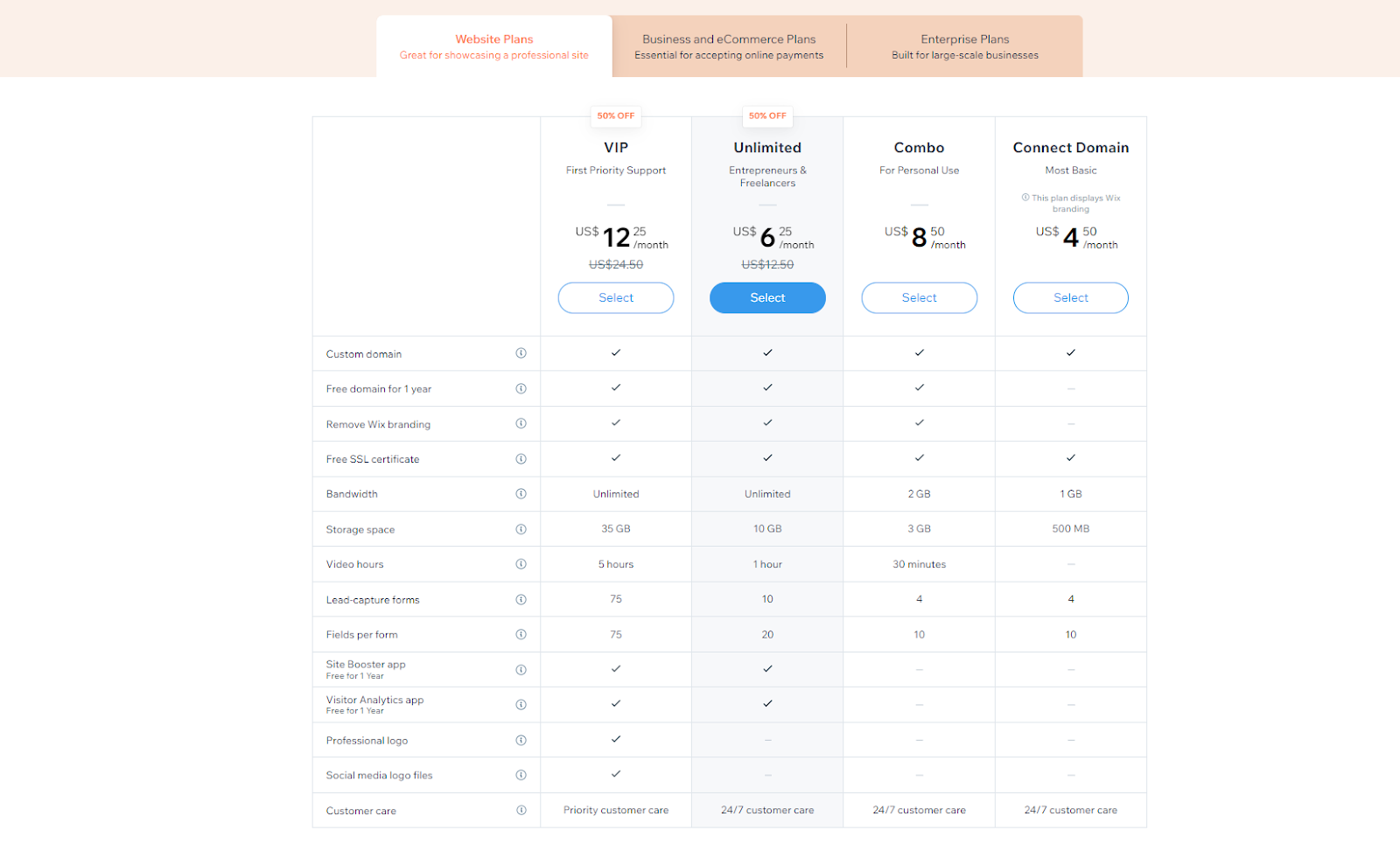Open Site Booster app info icon
This screenshot has height=844, width=1400.
click(x=521, y=670)
